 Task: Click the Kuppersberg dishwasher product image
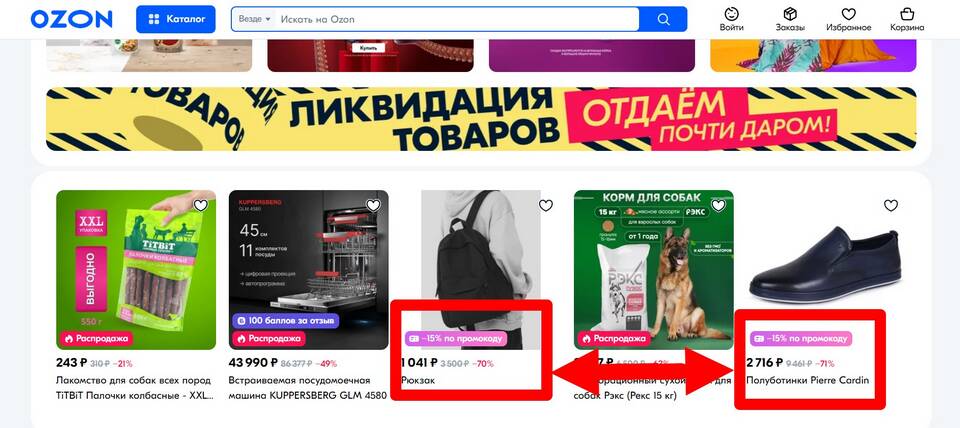(309, 269)
